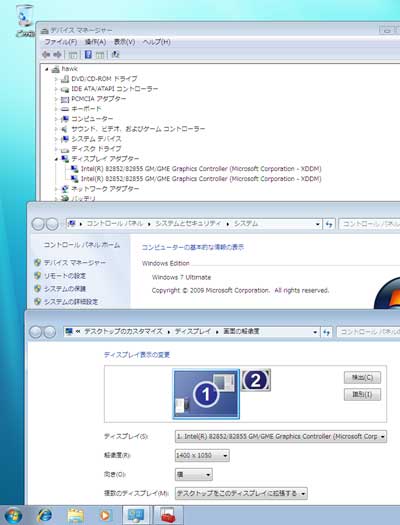The width and height of the screenshot is (400, 525).
Task: Open address bar dropdown in System window
Action: click(318, 224)
